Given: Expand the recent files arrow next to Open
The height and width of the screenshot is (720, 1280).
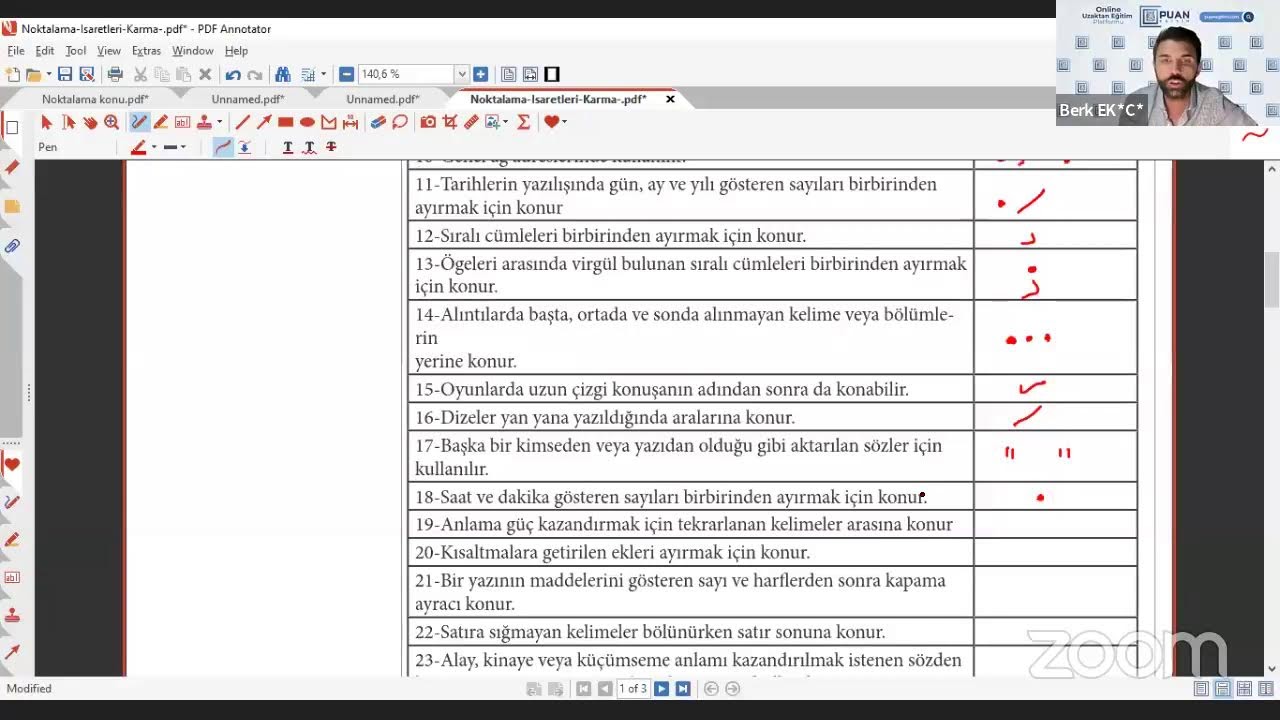Looking at the screenshot, I should pos(48,74).
